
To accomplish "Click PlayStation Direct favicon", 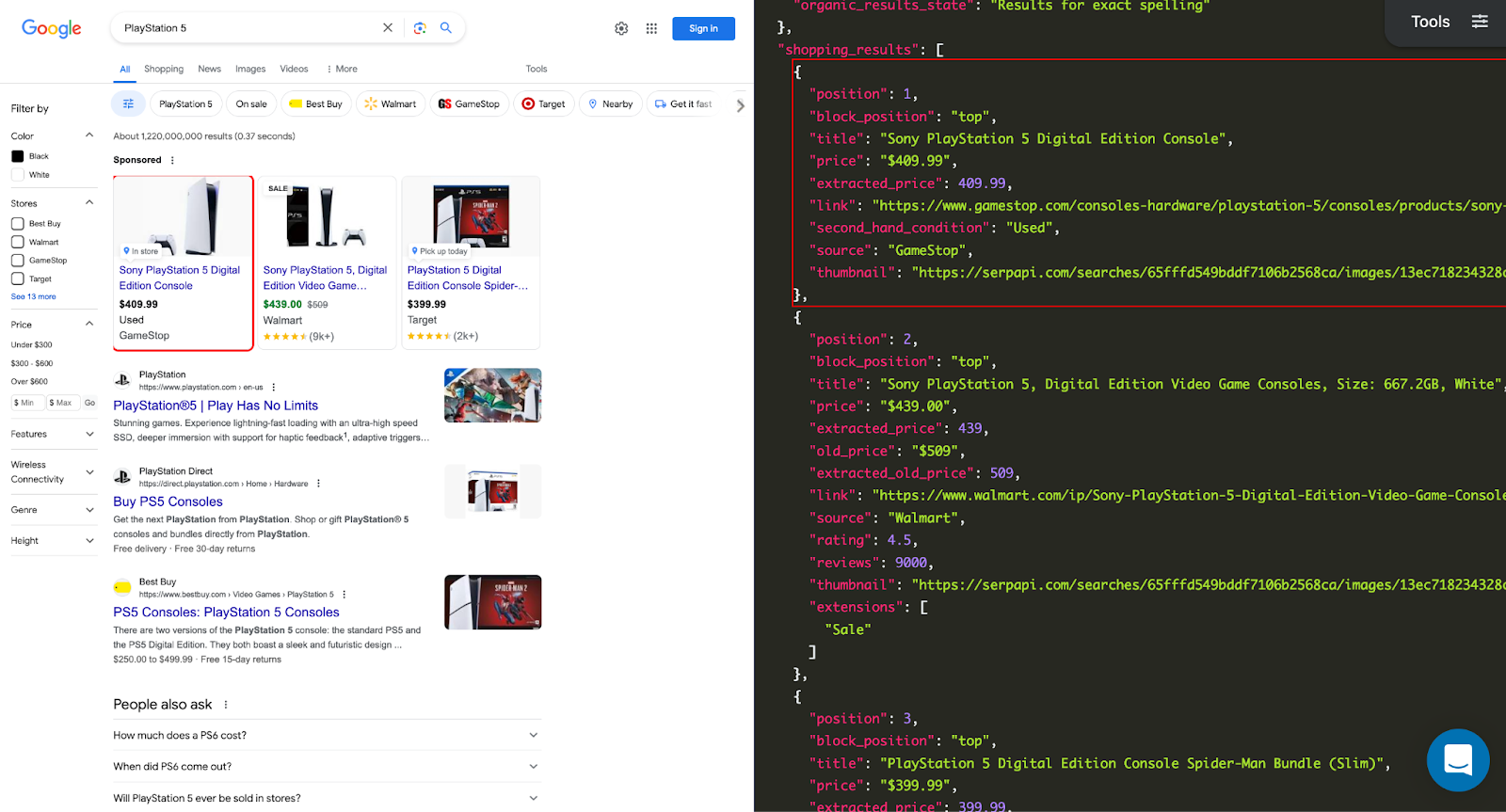I will 122,477.
